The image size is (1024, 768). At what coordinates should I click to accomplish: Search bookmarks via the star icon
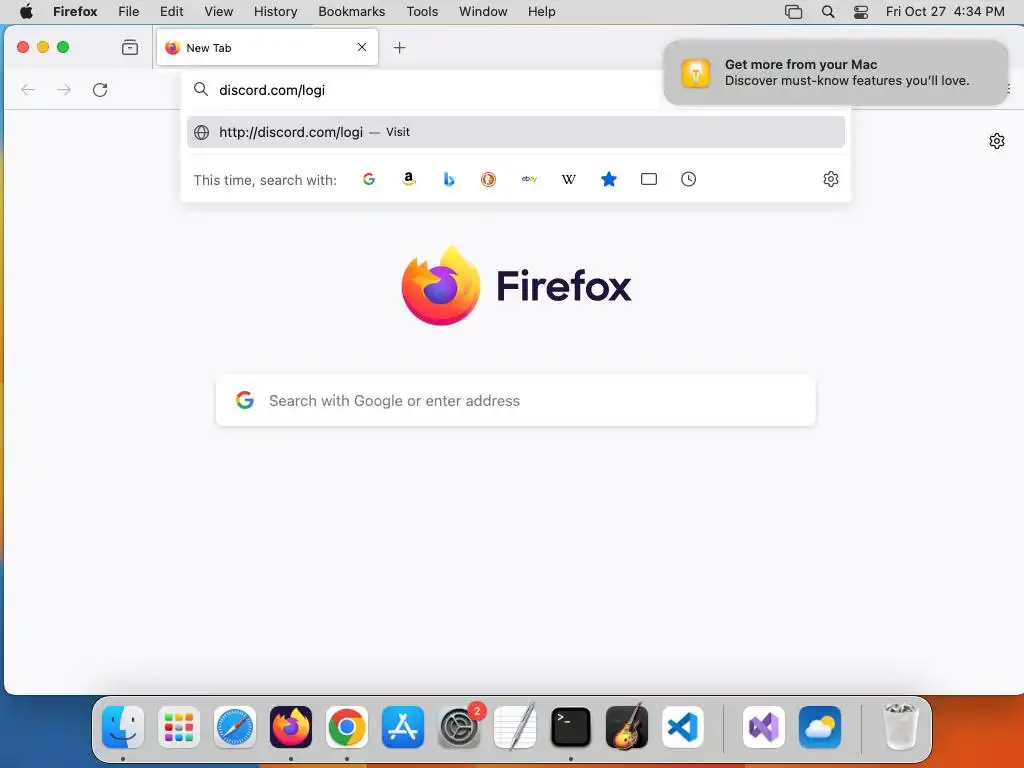(609, 179)
